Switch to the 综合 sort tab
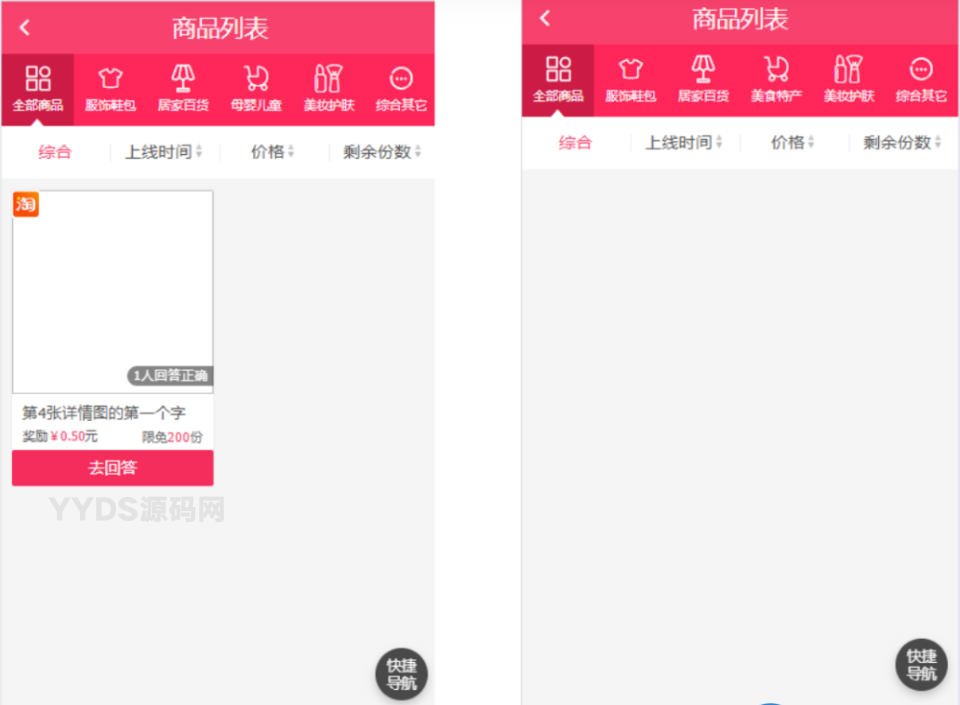This screenshot has width=960, height=705. (55, 150)
